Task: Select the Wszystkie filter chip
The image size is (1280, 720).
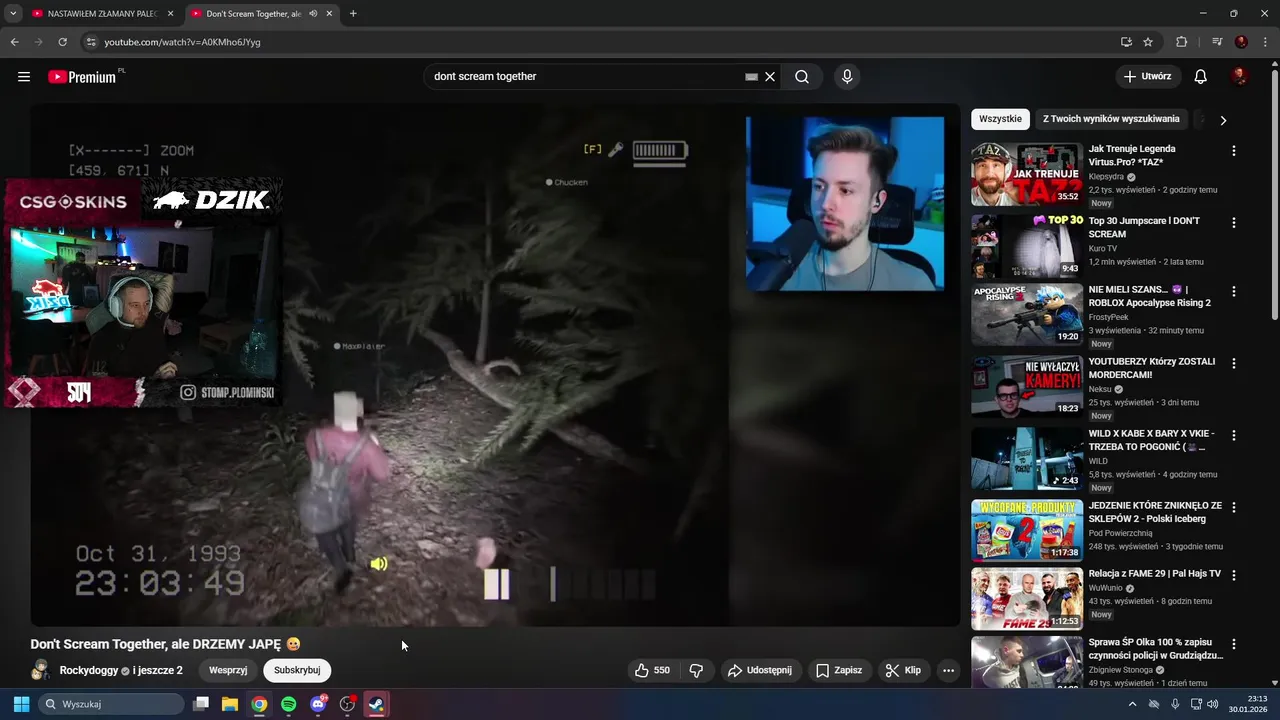Action: pyautogui.click(x=1000, y=119)
